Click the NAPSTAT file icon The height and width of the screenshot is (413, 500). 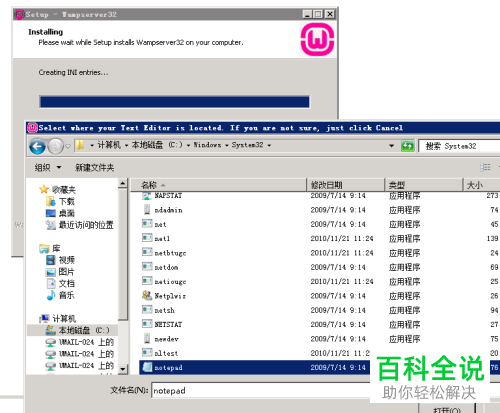tap(147, 195)
